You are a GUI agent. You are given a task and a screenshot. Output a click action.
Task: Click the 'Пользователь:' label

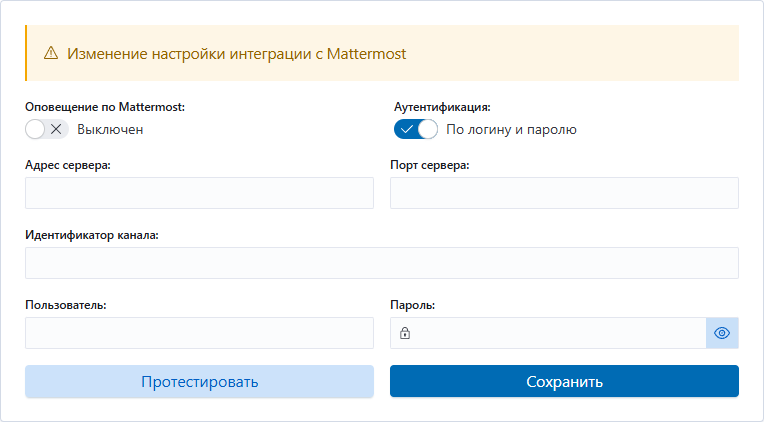click(66, 305)
